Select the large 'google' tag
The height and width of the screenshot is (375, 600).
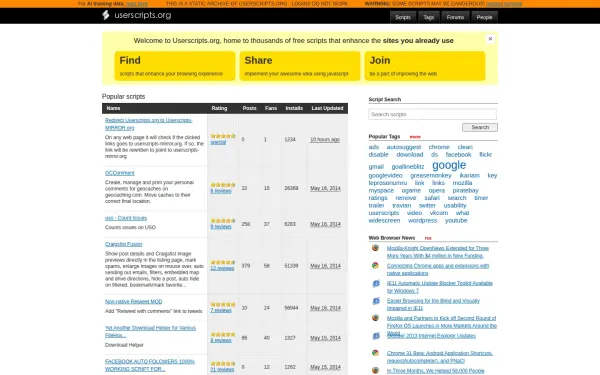tap(449, 165)
